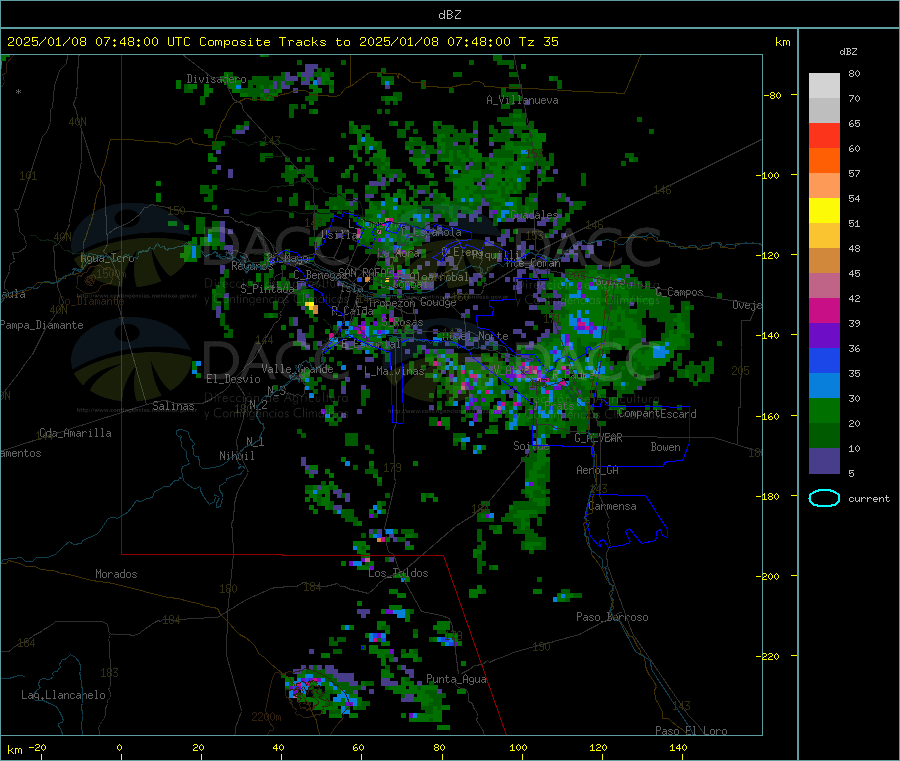Click the Morados map label
Viewport: 900px width, 761px height.
116,574
